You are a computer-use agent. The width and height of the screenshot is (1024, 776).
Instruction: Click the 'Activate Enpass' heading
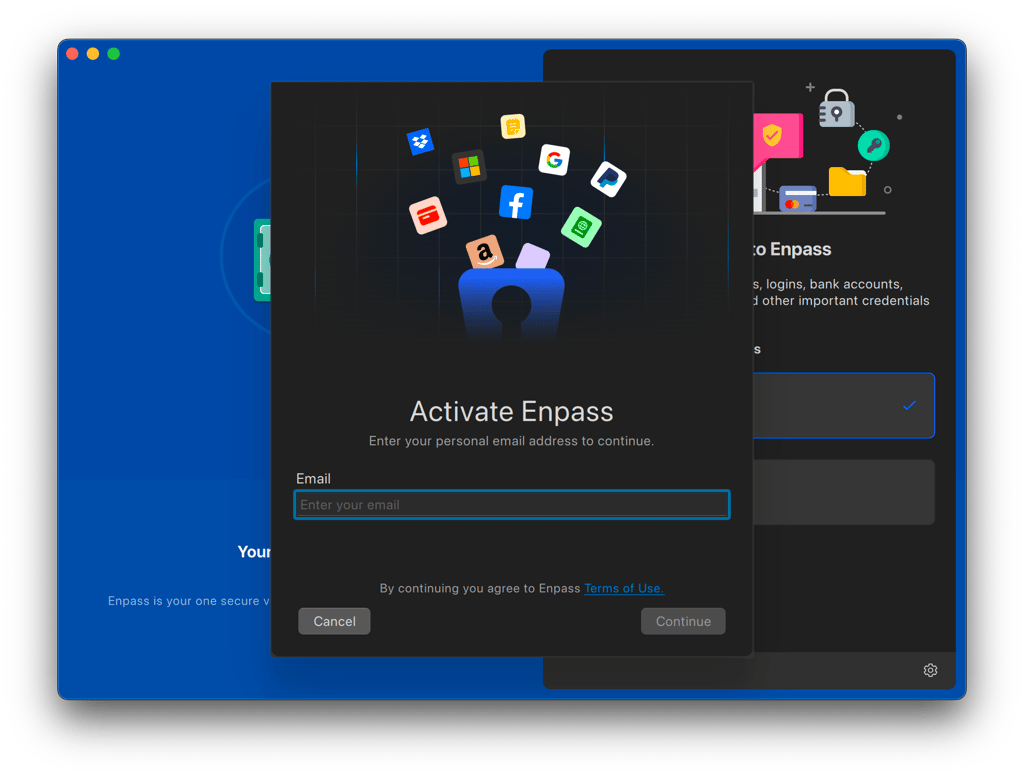[511, 412]
